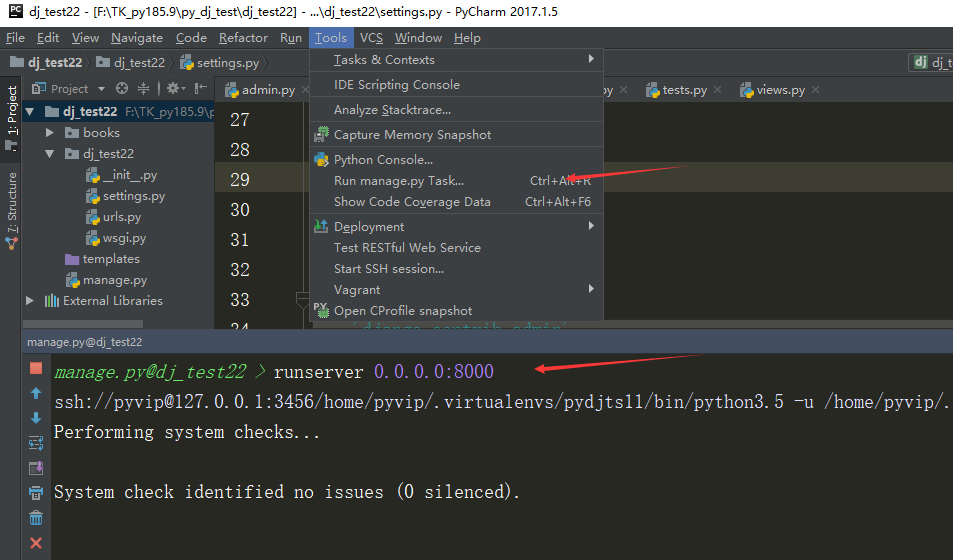
Task: Open the Code menu
Action: click(191, 38)
